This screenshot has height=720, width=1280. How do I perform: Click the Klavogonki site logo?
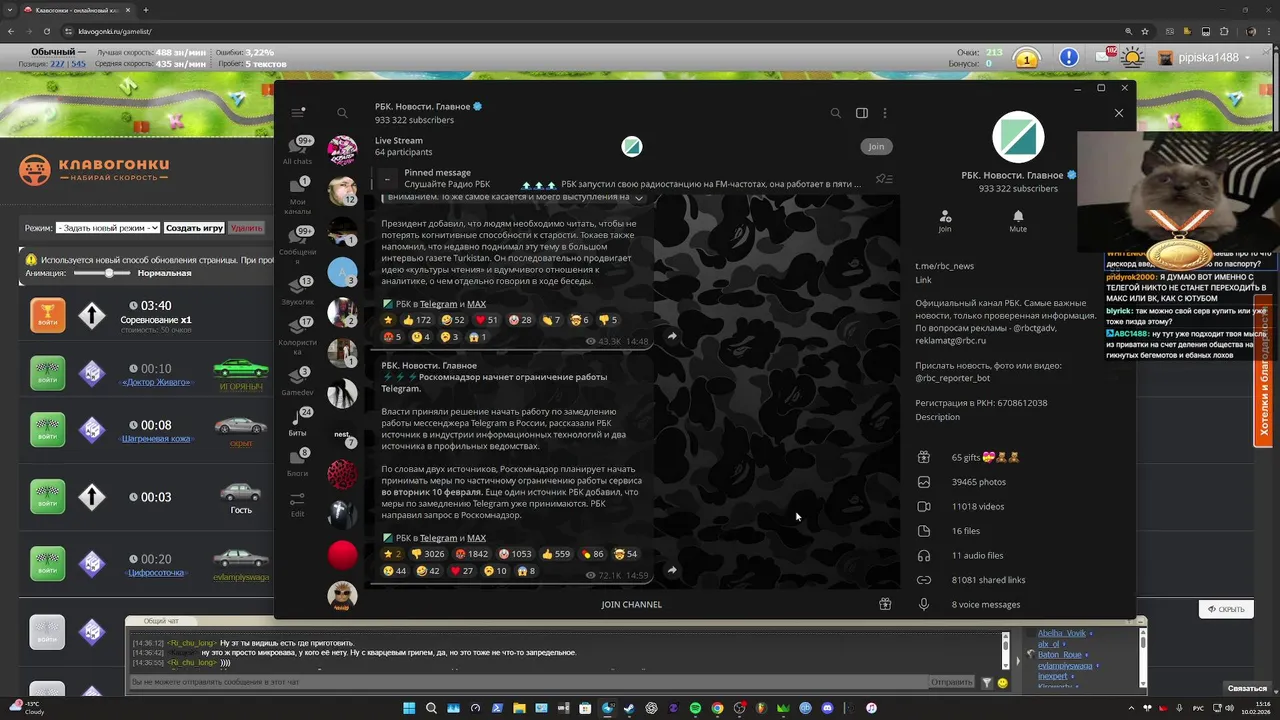[x=94, y=169]
